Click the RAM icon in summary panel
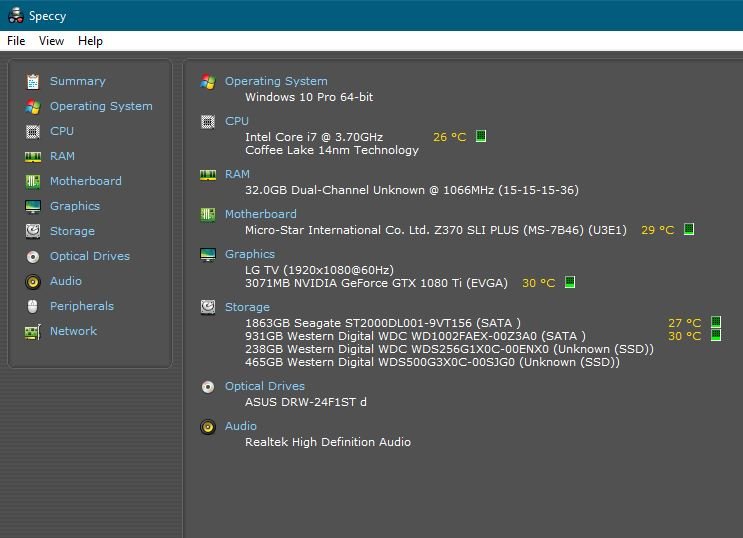The width and height of the screenshot is (743, 538). pos(208,175)
